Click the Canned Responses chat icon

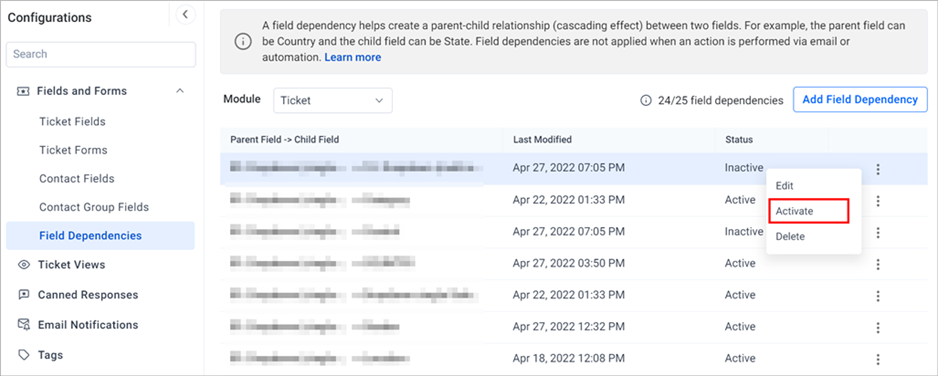(x=24, y=295)
